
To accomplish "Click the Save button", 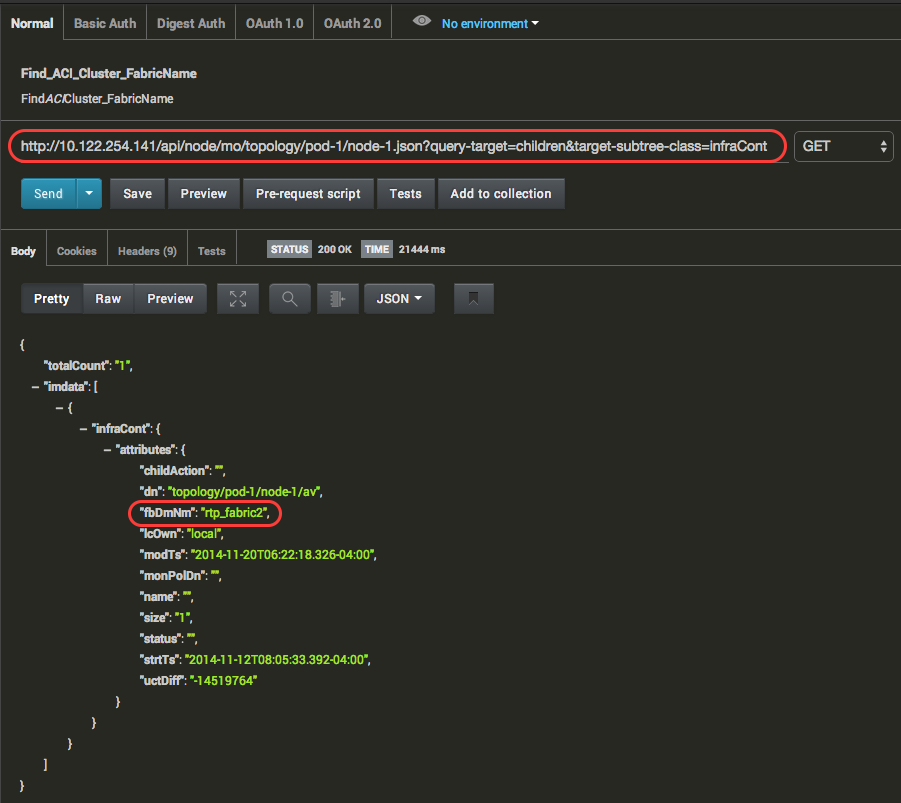I will pos(137,194).
